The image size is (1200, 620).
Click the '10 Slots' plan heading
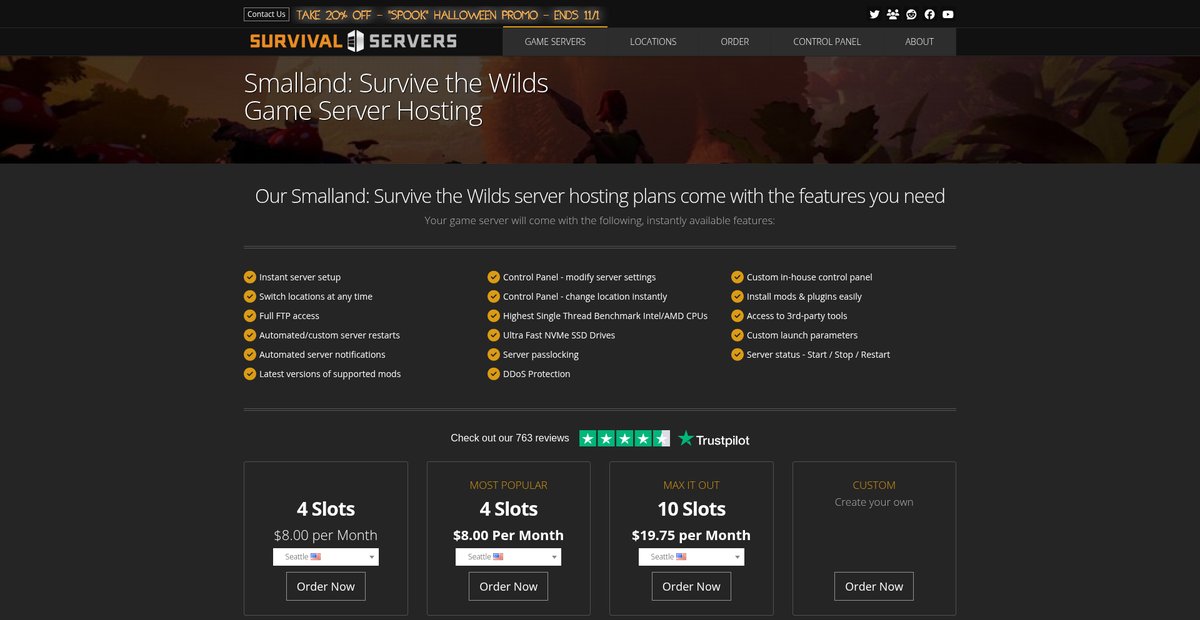[691, 509]
